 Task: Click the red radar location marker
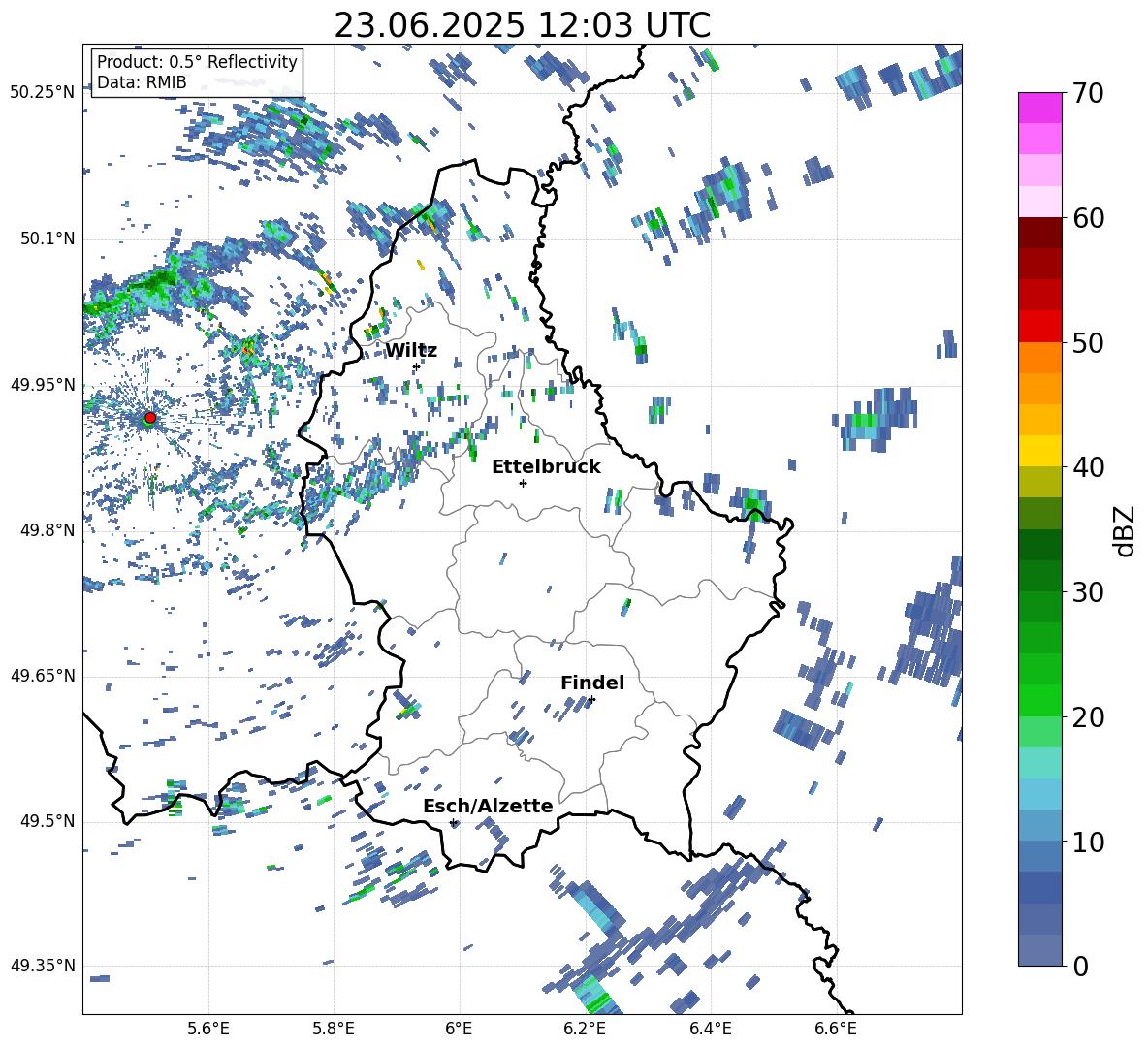(150, 418)
